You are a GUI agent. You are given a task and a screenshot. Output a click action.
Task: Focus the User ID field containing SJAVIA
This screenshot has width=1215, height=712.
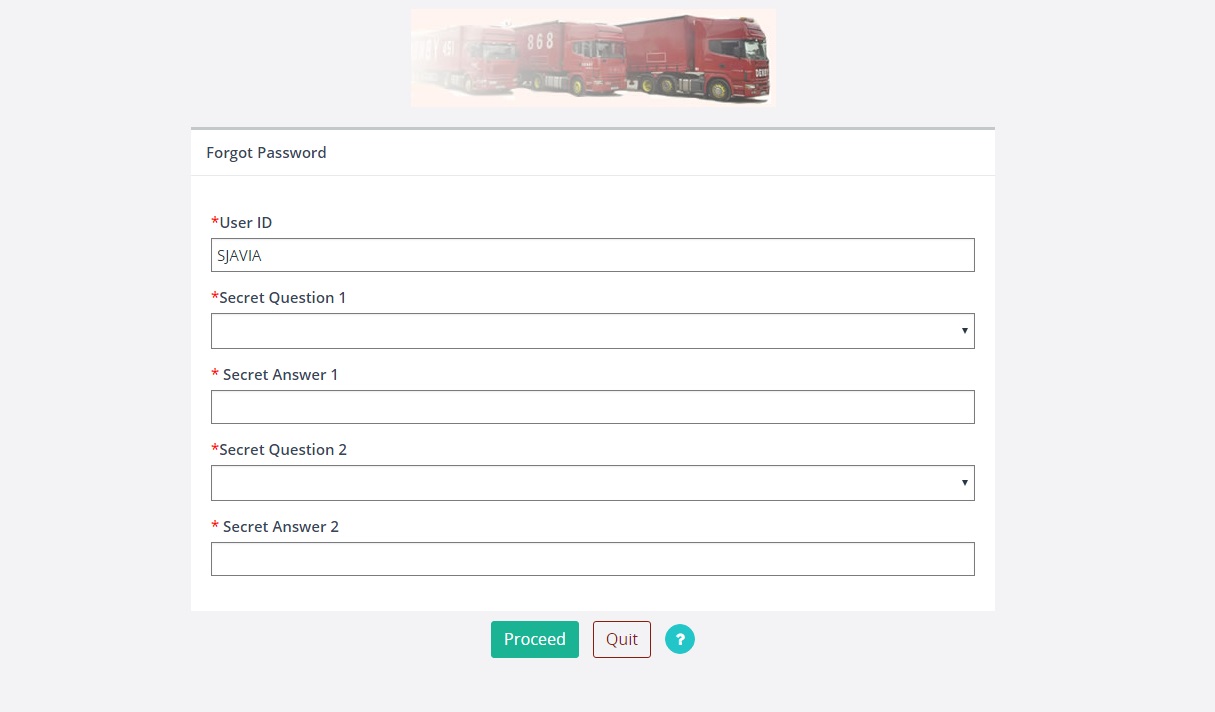point(593,255)
